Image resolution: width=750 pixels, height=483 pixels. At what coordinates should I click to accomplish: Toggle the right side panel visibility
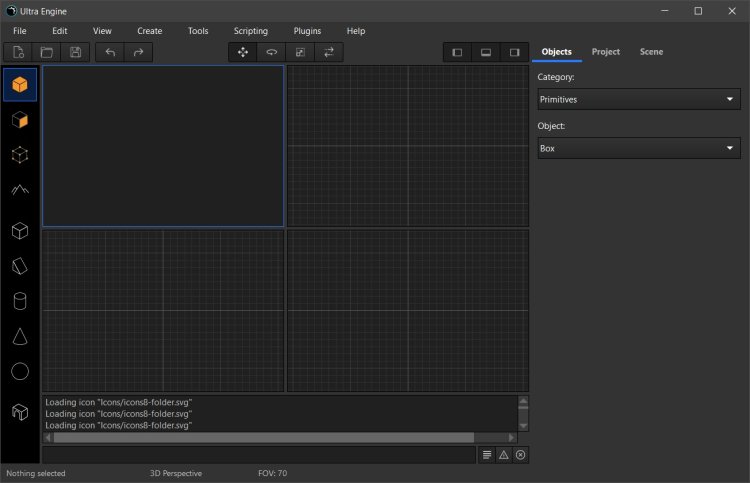514,52
